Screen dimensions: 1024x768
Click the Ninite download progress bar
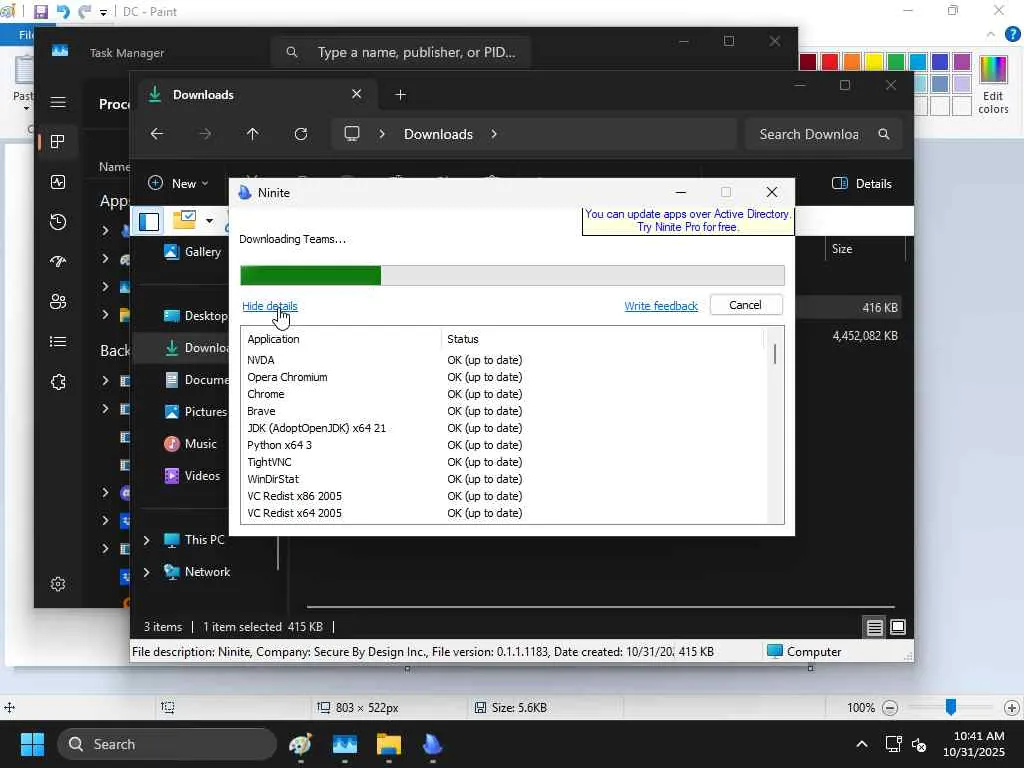tap(512, 276)
